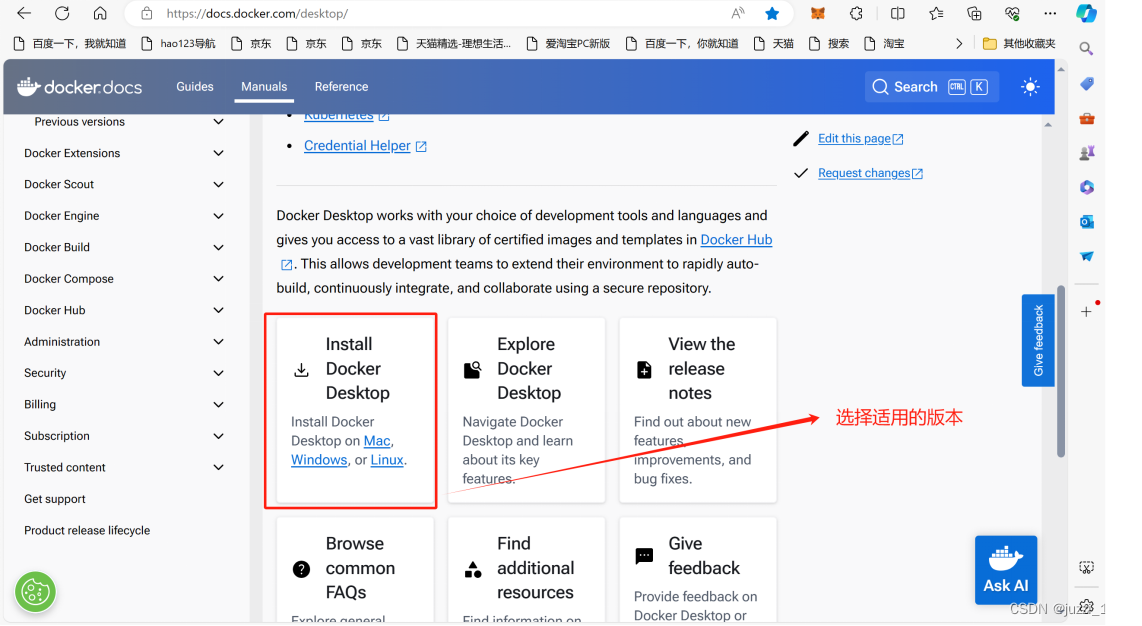Expand the Subscription chevron
The image size is (1142, 626).
(218, 436)
